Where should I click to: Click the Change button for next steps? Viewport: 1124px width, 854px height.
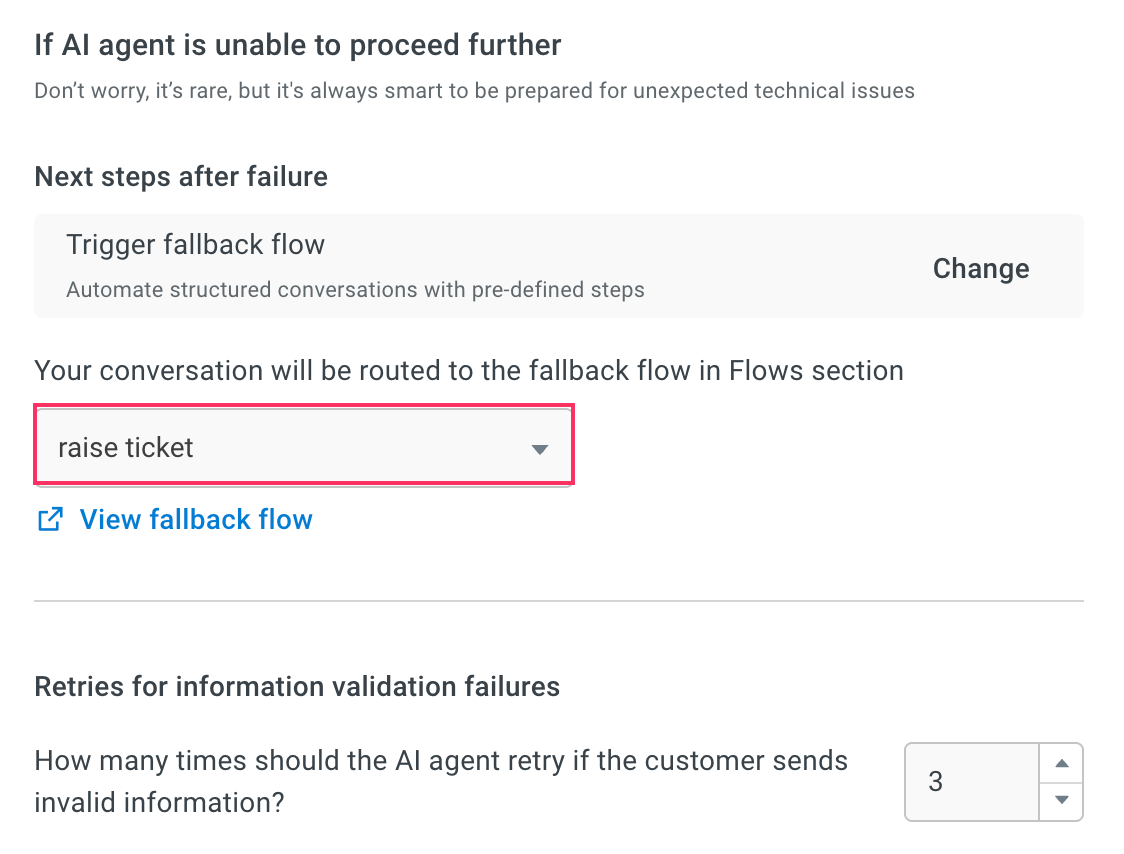(981, 269)
